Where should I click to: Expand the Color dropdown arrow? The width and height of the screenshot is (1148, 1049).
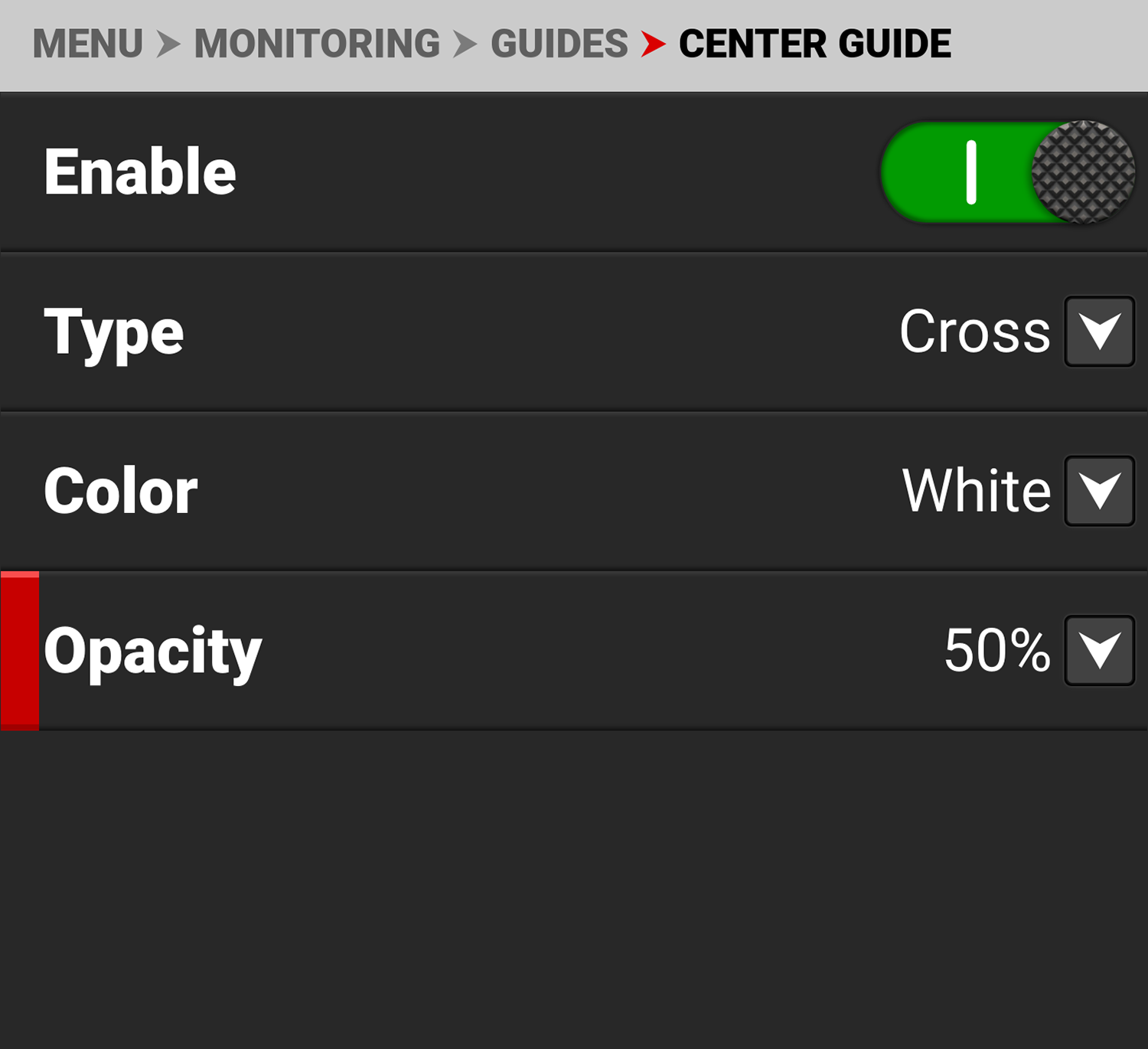click(x=1099, y=491)
